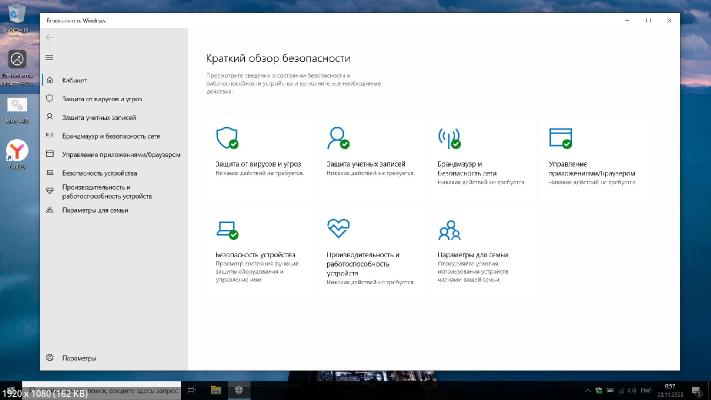
Task: Open the account protection person tile icon
Action: click(x=338, y=138)
